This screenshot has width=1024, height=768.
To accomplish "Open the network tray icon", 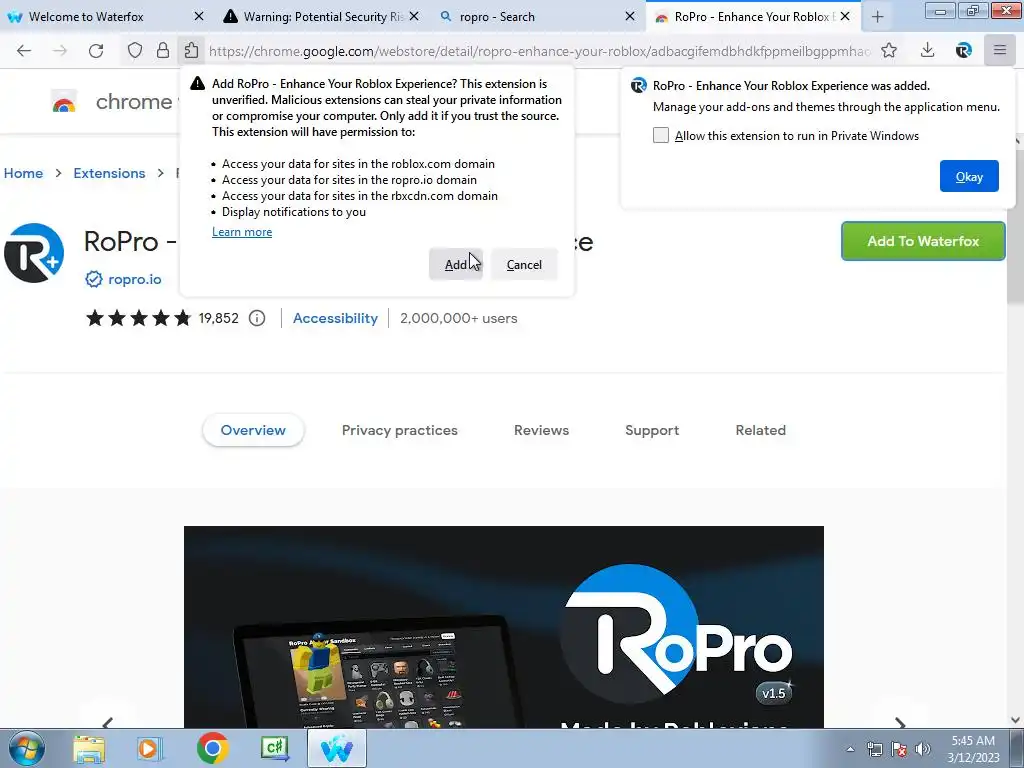I will pos(874,749).
